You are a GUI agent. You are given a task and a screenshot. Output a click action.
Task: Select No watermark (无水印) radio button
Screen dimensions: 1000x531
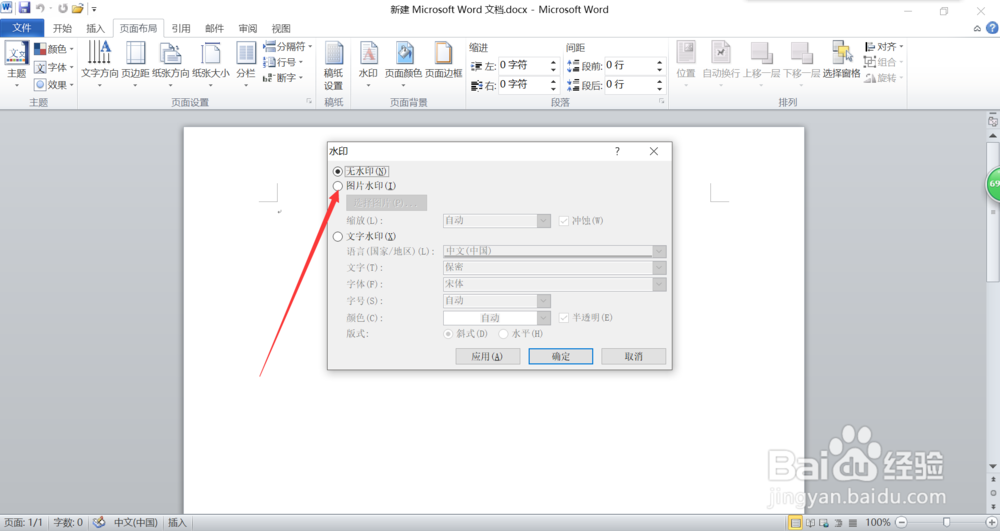point(337,171)
